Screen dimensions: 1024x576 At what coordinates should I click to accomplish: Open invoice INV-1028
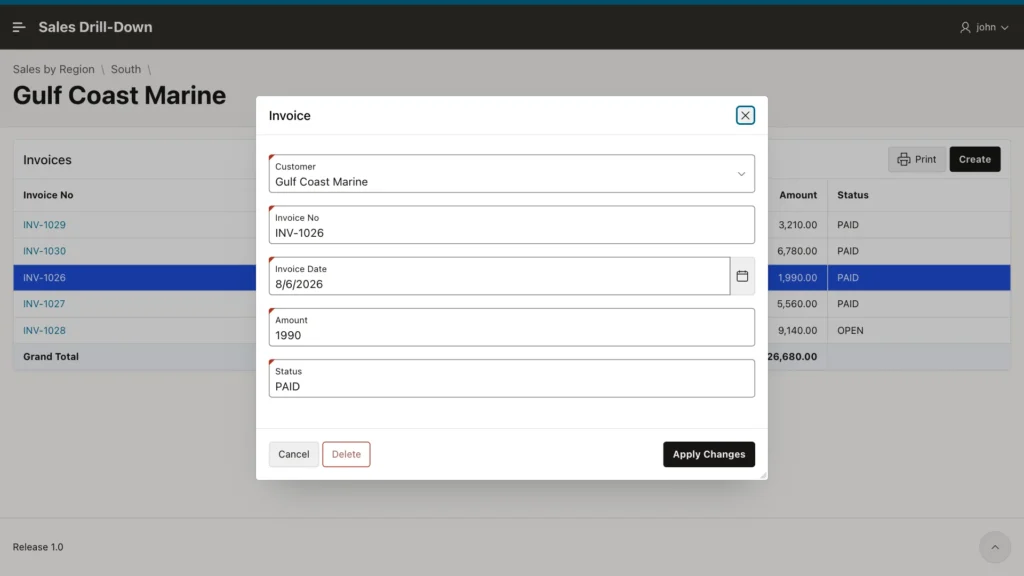coord(44,330)
